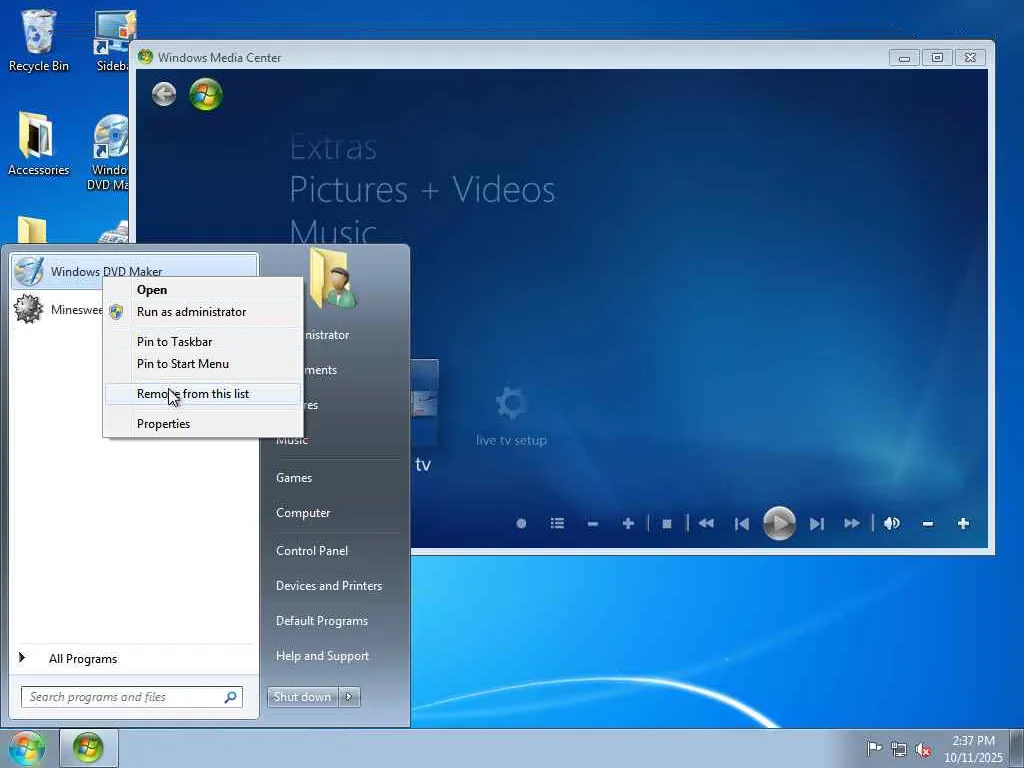Click the record dot in Media Center controls
Viewport: 1024px width, 768px height.
pyautogui.click(x=521, y=524)
